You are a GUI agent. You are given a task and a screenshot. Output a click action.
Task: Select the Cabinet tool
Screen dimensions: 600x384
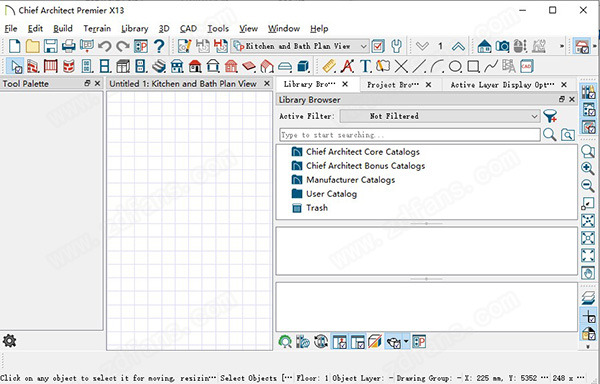(x=122, y=67)
